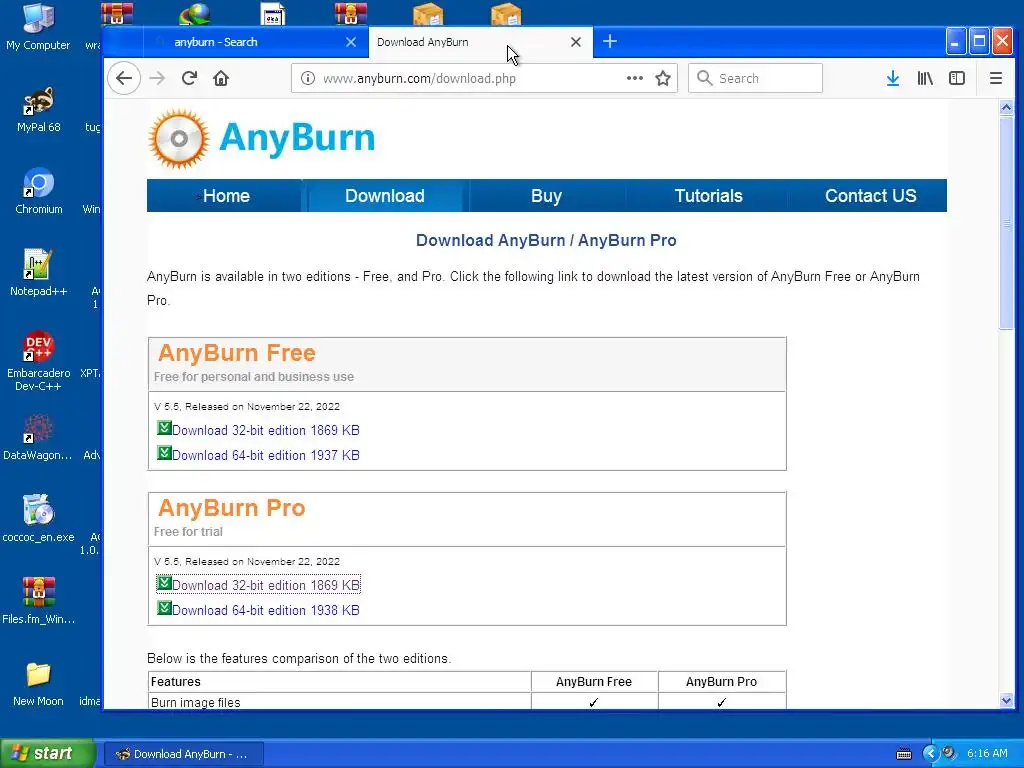Show site information icon in address bar

(308, 78)
